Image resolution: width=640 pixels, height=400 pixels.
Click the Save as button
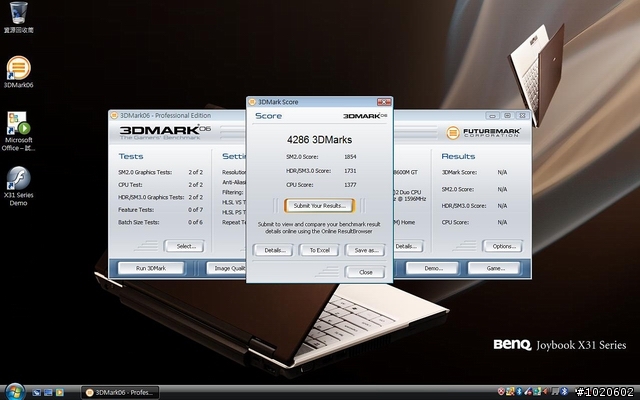point(365,250)
